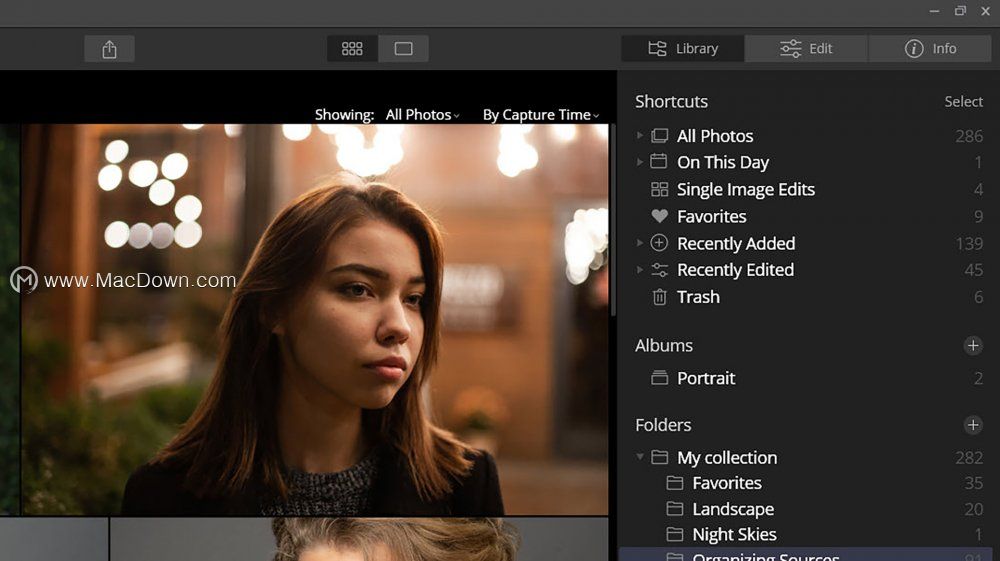Expand the On This Day arrow
This screenshot has height=561, width=1000.
640,163
